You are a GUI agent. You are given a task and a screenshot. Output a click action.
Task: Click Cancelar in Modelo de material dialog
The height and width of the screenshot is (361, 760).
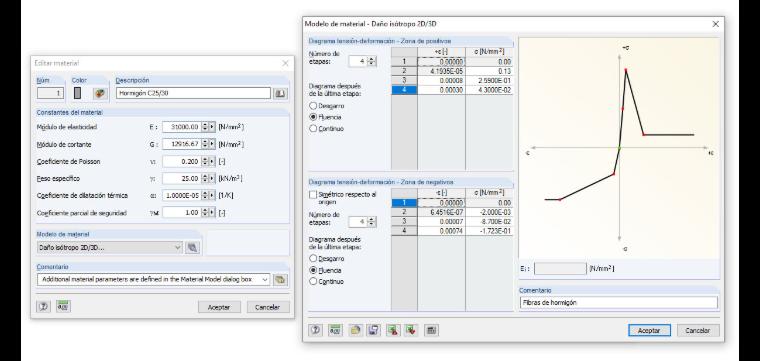pyautogui.click(x=698, y=330)
